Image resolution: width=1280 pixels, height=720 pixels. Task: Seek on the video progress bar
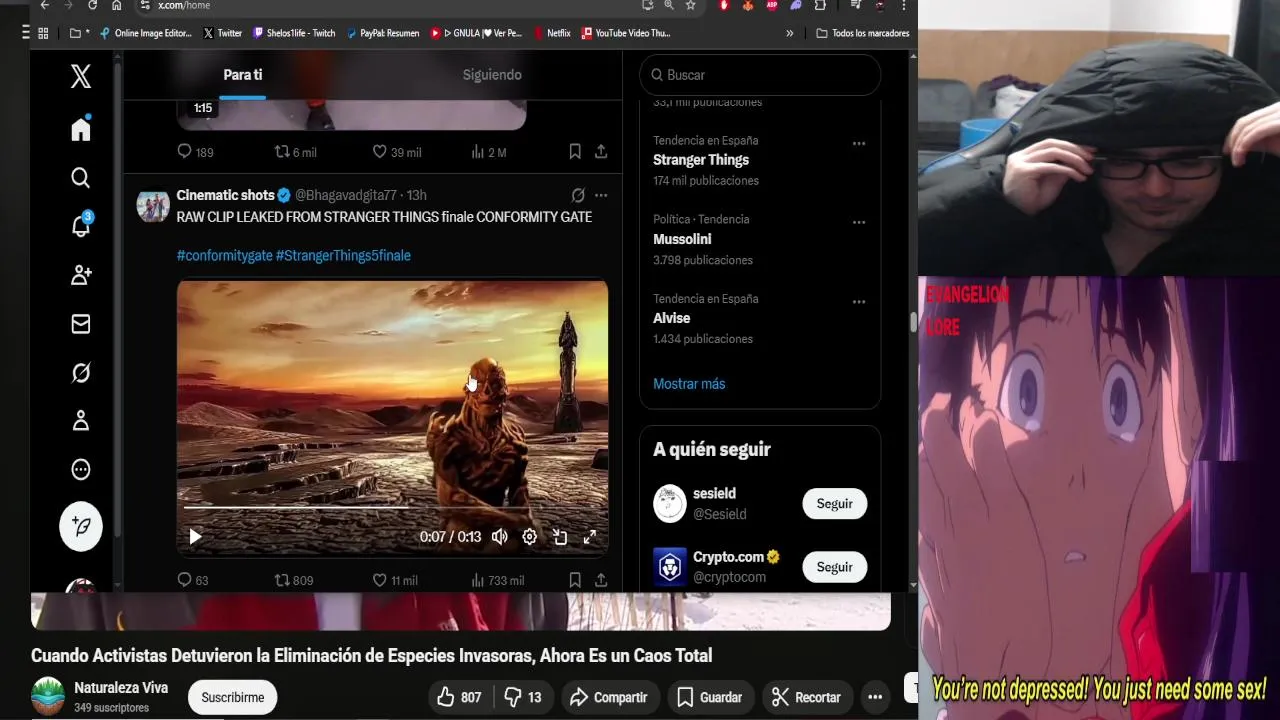click(x=392, y=508)
